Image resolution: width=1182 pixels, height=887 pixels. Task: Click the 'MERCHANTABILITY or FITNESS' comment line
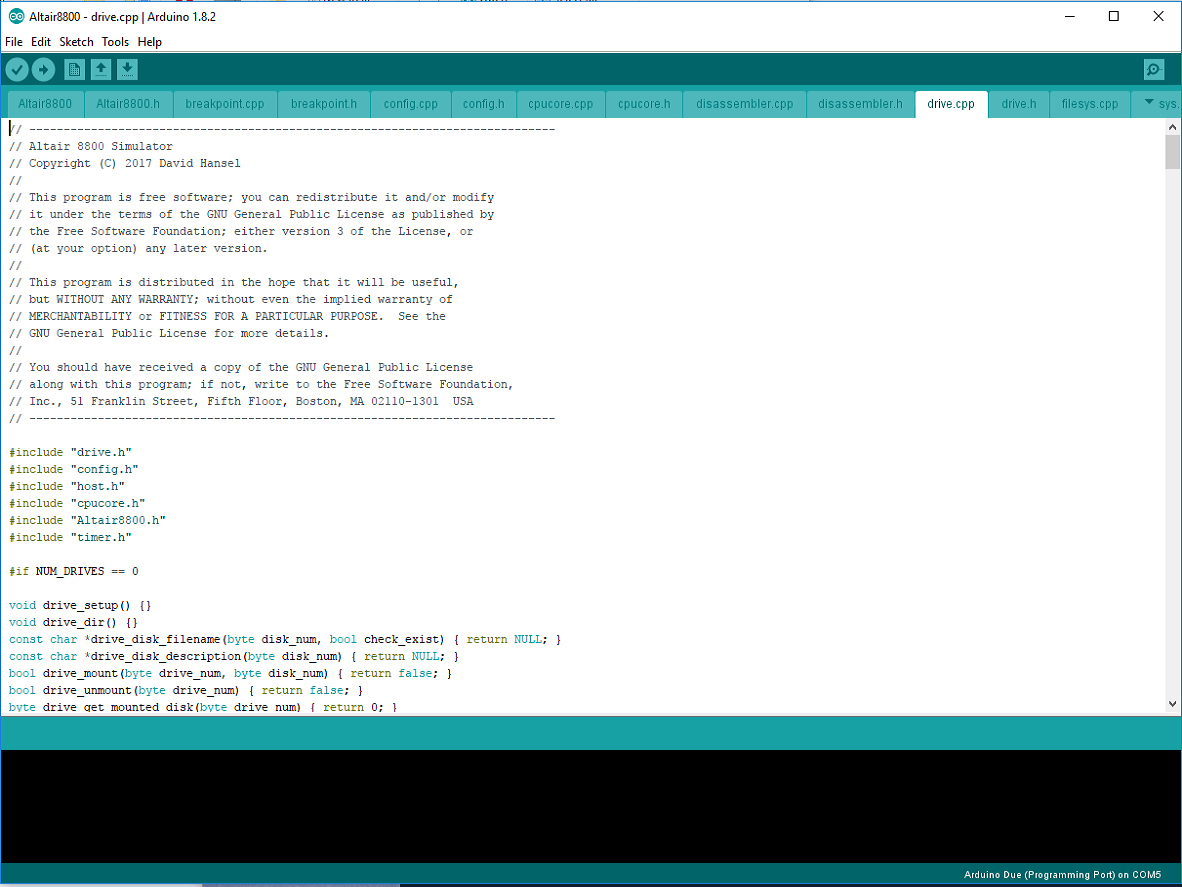(x=228, y=317)
